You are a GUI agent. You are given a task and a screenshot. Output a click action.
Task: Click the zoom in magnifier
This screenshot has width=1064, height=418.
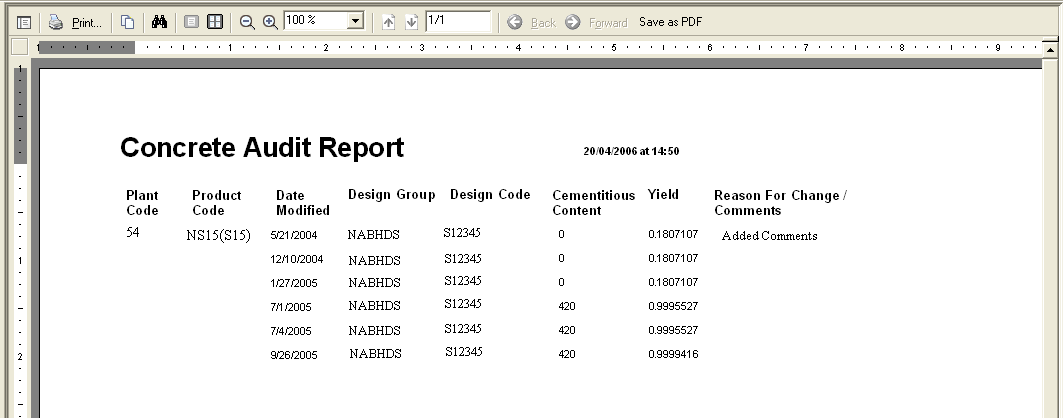pos(269,21)
